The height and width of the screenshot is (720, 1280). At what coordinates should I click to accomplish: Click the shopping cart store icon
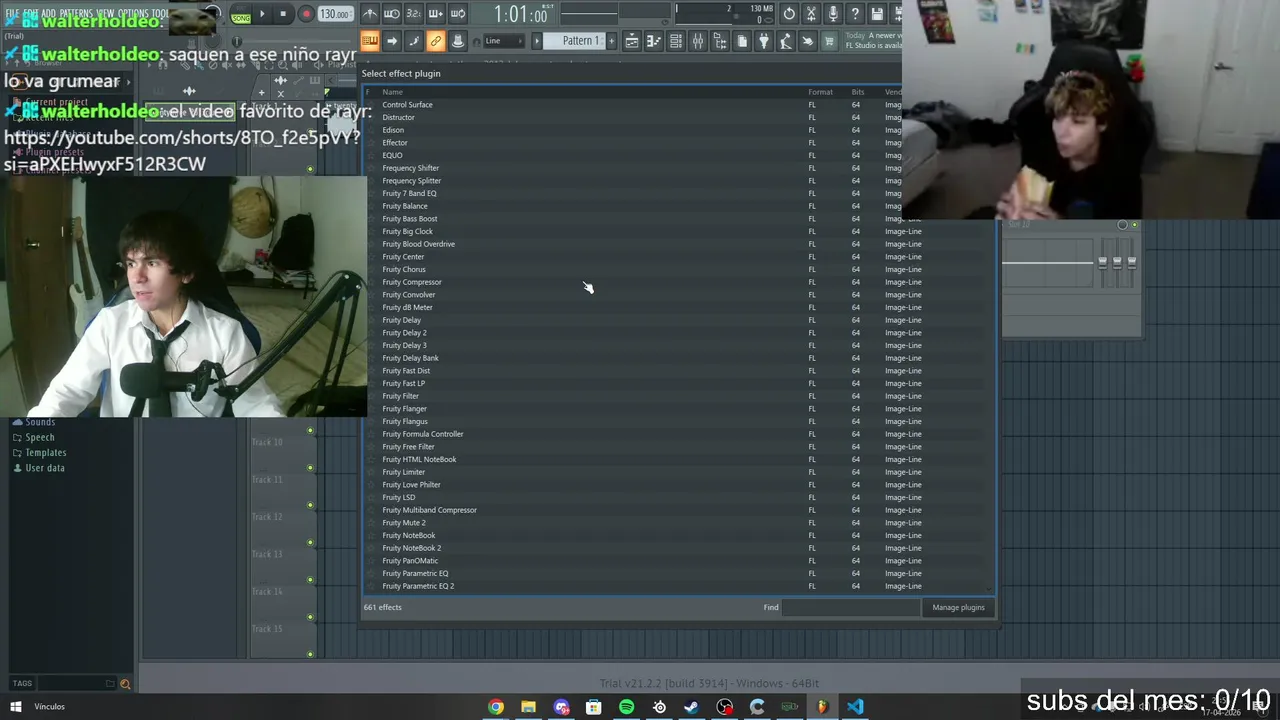pyautogui.click(x=830, y=41)
